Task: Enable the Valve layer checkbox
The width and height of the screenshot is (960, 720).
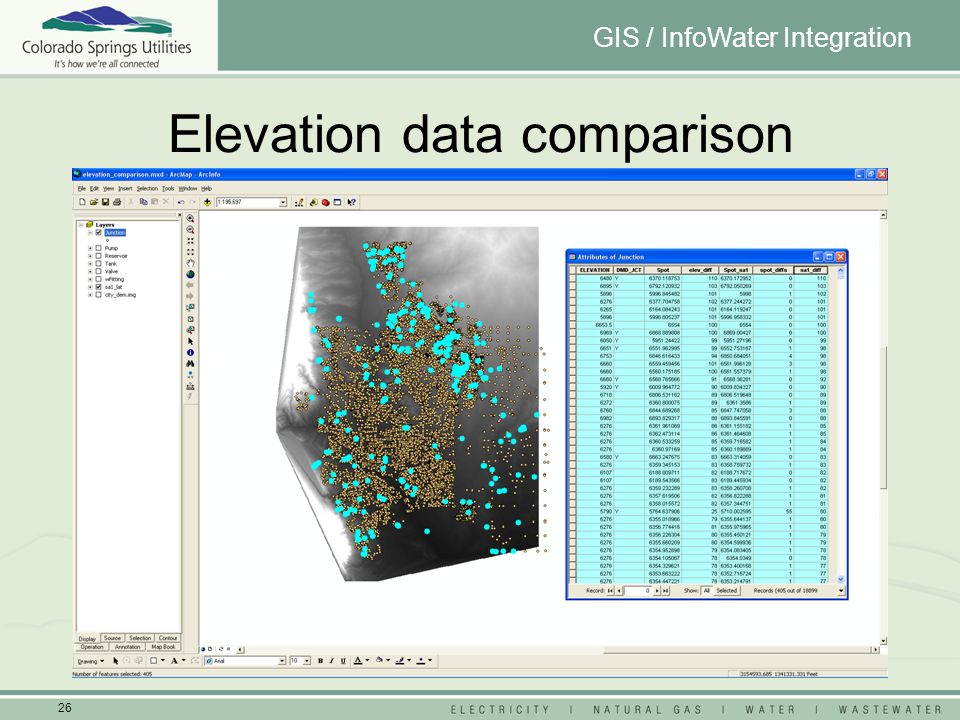Action: pos(99,271)
